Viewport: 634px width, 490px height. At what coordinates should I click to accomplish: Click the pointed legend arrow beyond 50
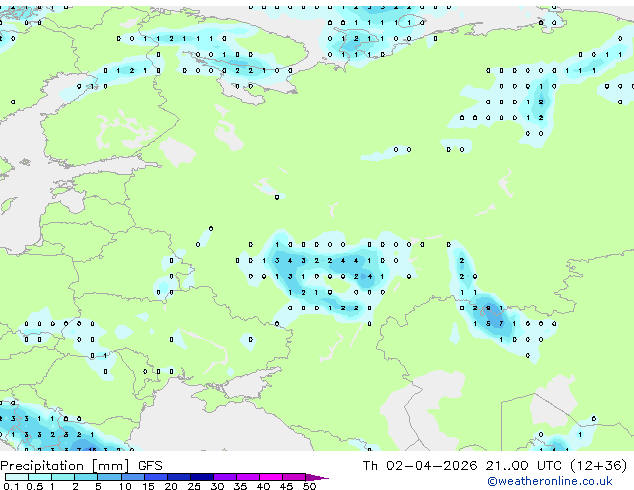[317, 477]
